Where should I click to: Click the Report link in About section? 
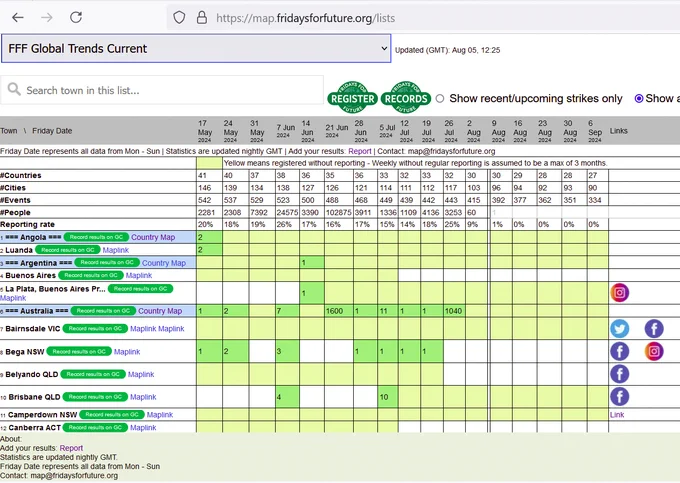coord(71,448)
